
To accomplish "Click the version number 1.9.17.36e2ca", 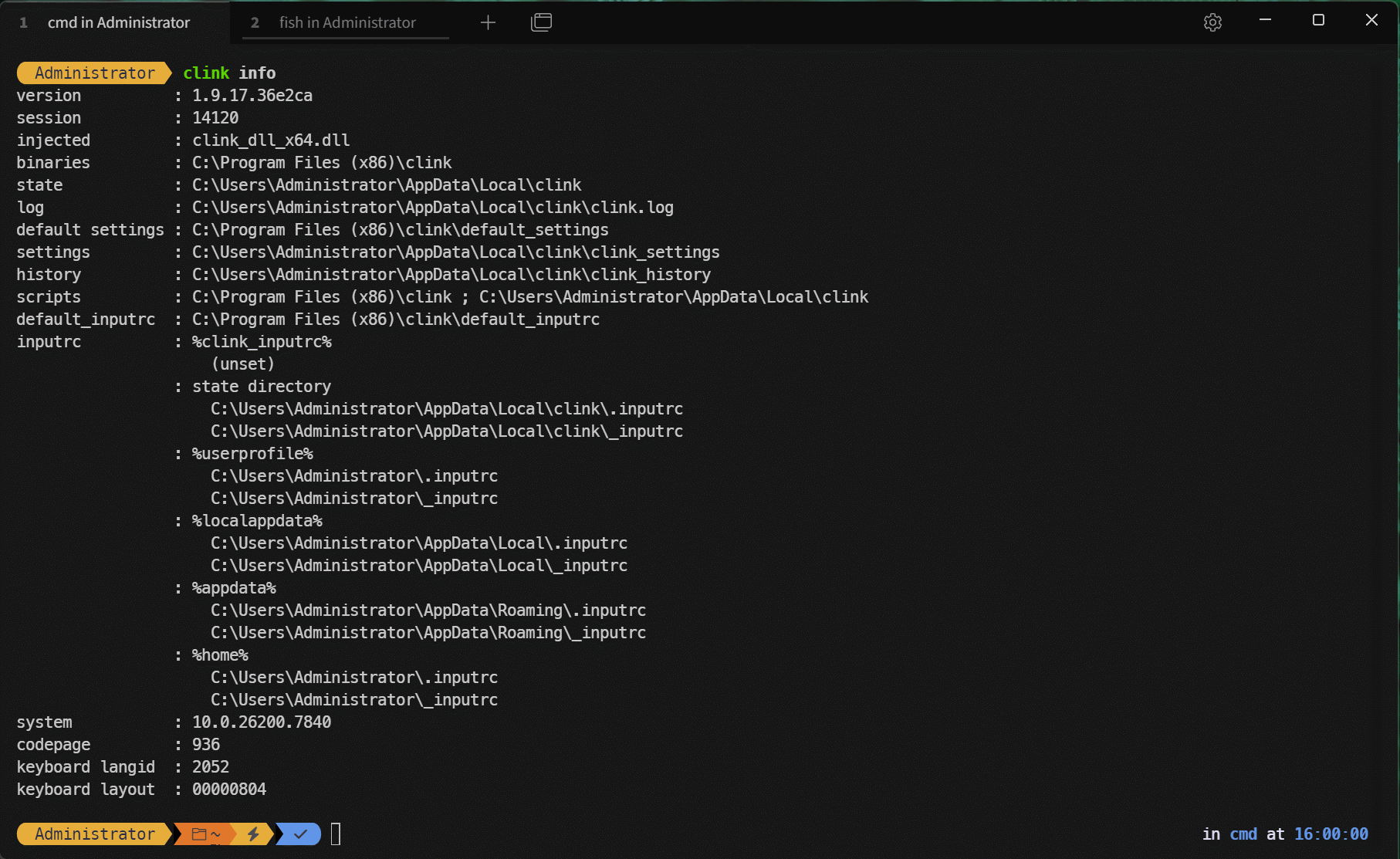I will click(252, 96).
